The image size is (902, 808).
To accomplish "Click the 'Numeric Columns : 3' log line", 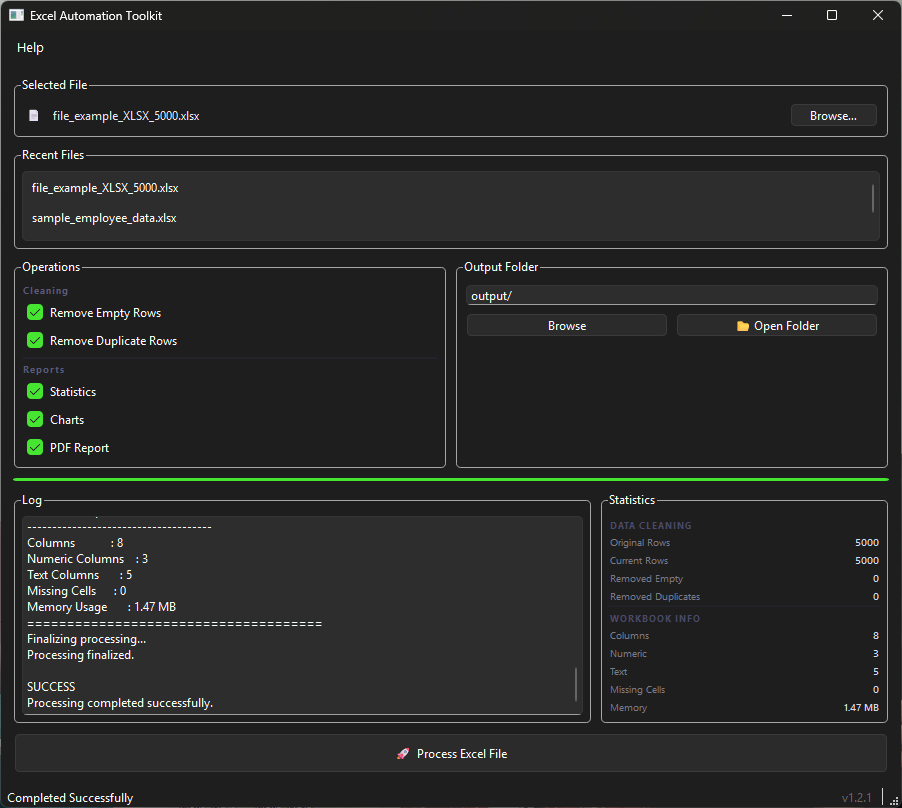I will pyautogui.click(x=87, y=558).
